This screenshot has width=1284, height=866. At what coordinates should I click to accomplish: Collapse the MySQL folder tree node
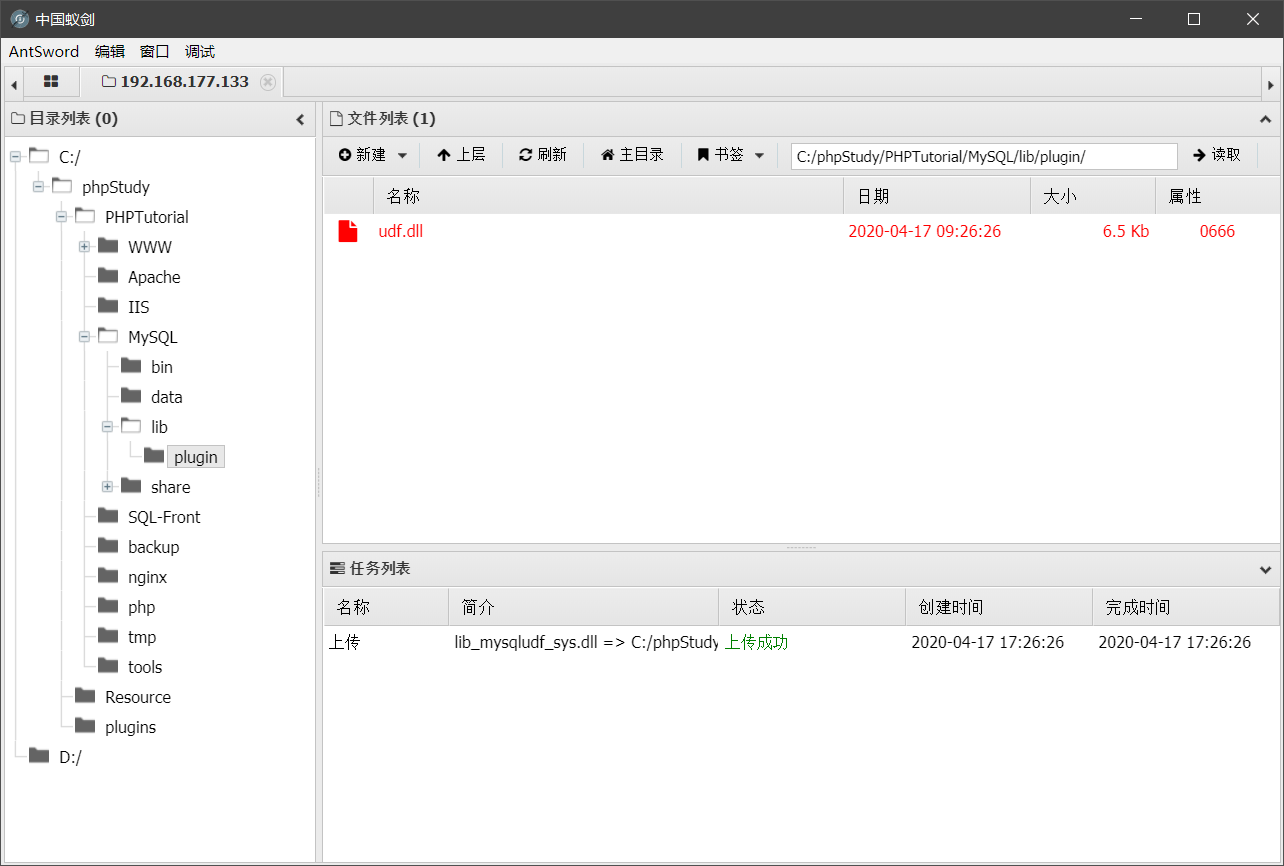[85, 337]
